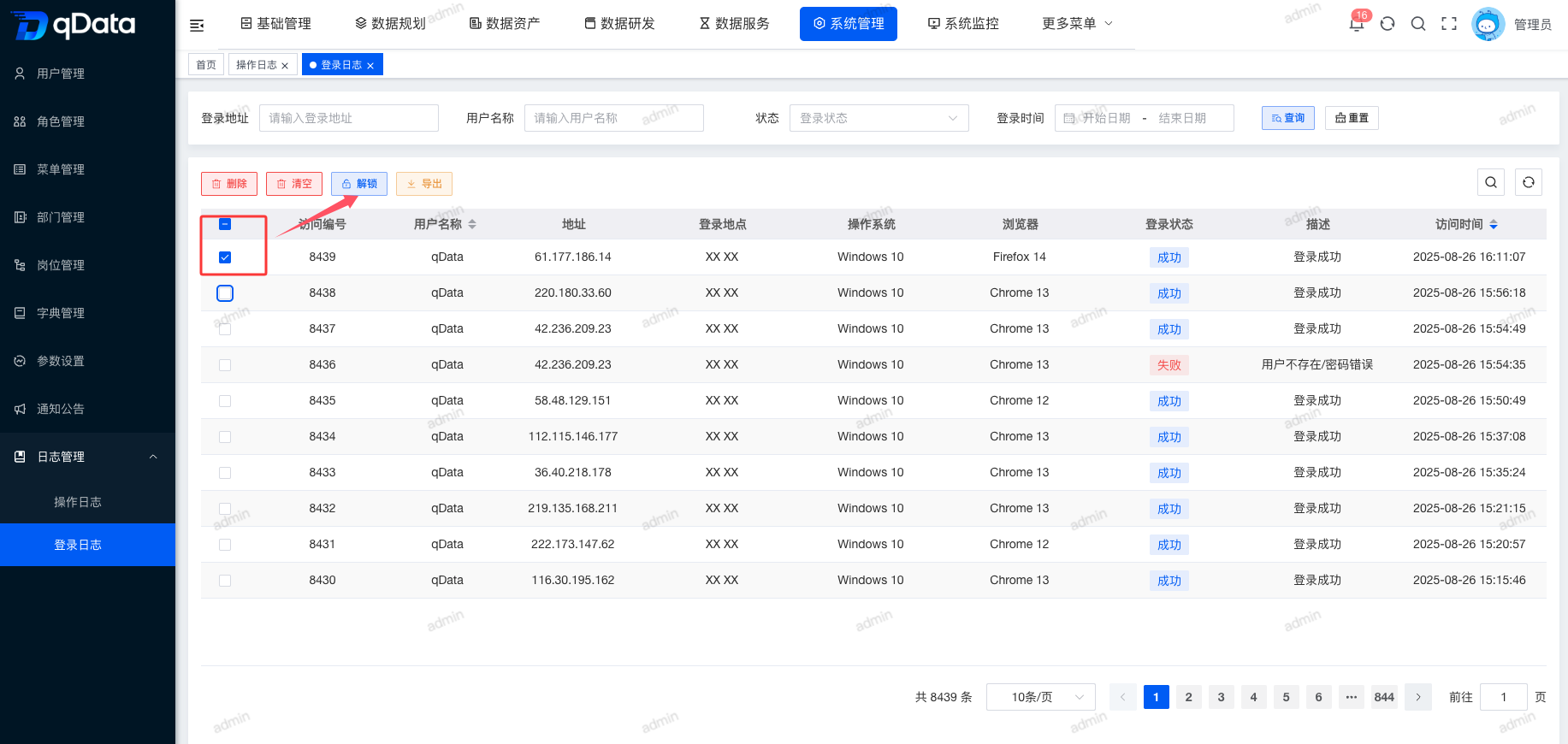This screenshot has height=744, width=1568.
Task: Jump ahead with the pagination ellipsis
Action: 1352,697
